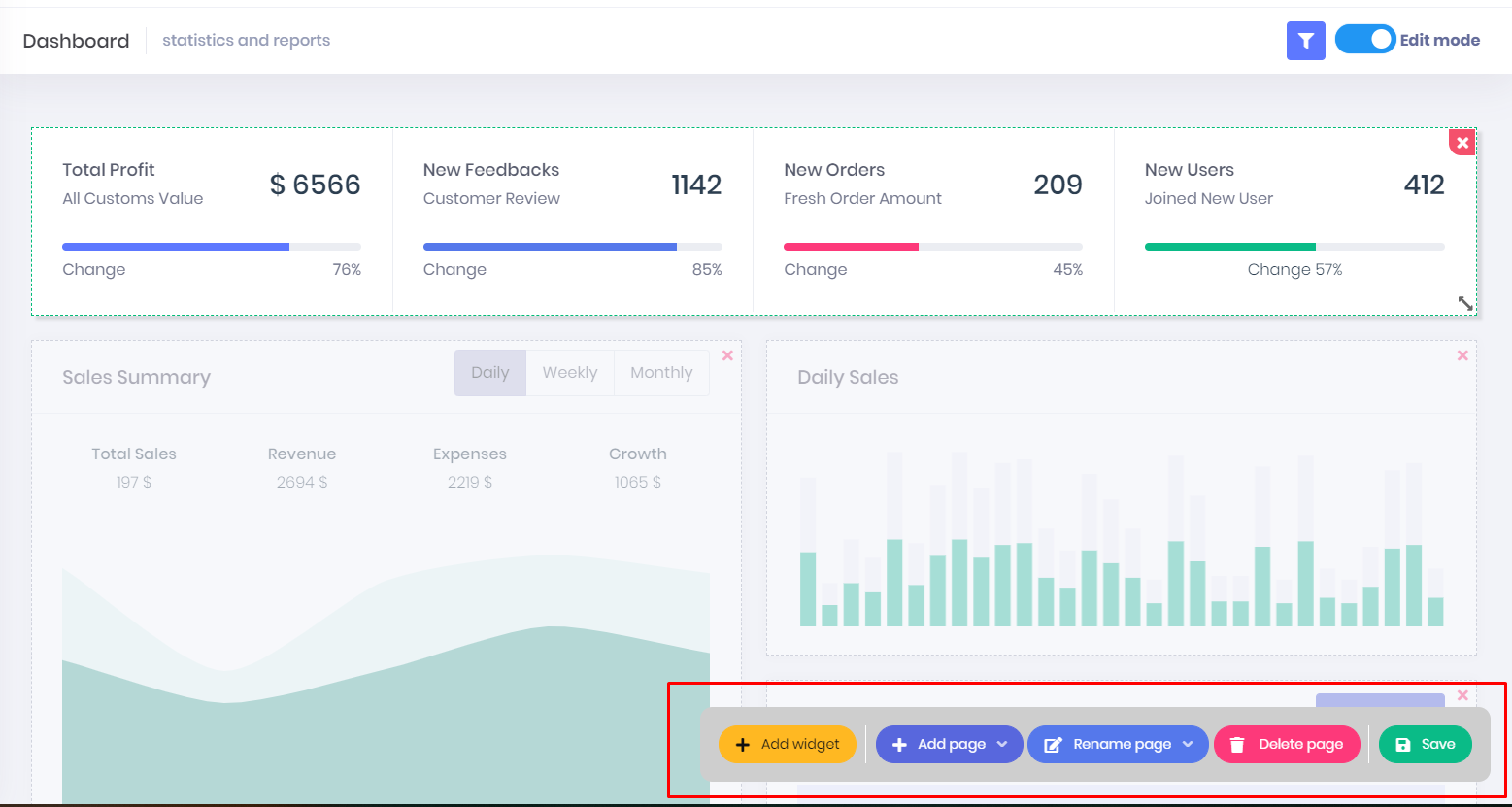This screenshot has width=1512, height=807.
Task: Switch to Weekly sales view
Action: pyautogui.click(x=570, y=373)
